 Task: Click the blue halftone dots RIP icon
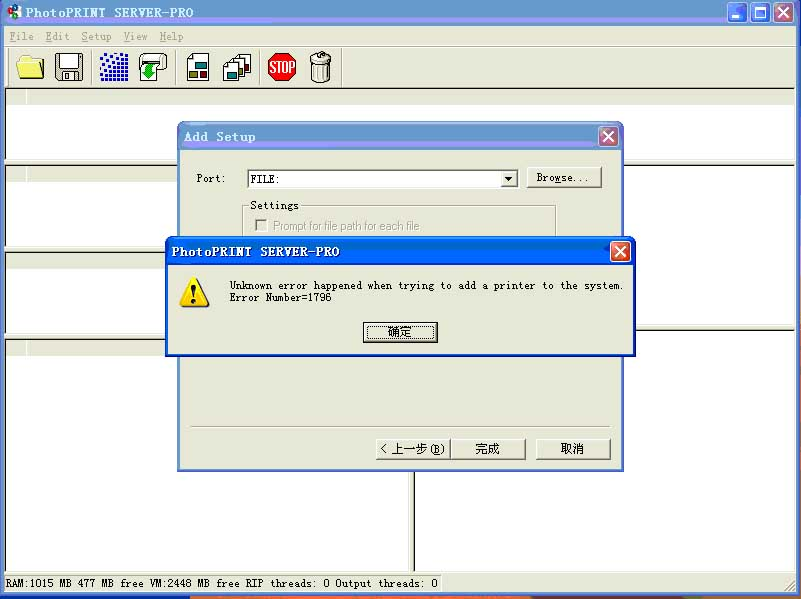point(114,67)
